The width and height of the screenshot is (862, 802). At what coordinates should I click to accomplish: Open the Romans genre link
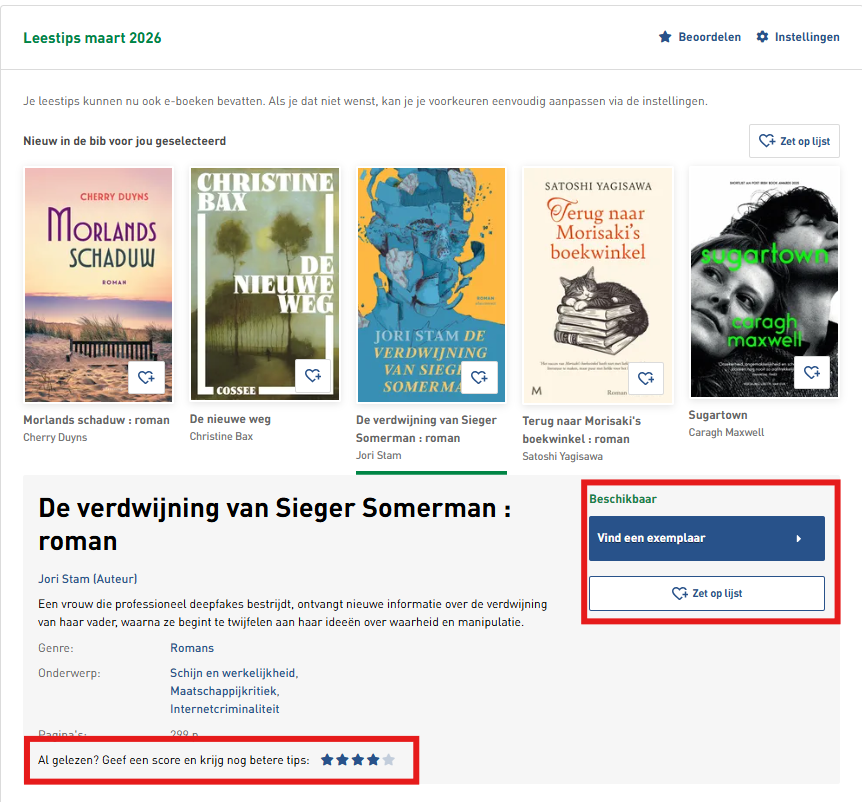[x=192, y=648]
